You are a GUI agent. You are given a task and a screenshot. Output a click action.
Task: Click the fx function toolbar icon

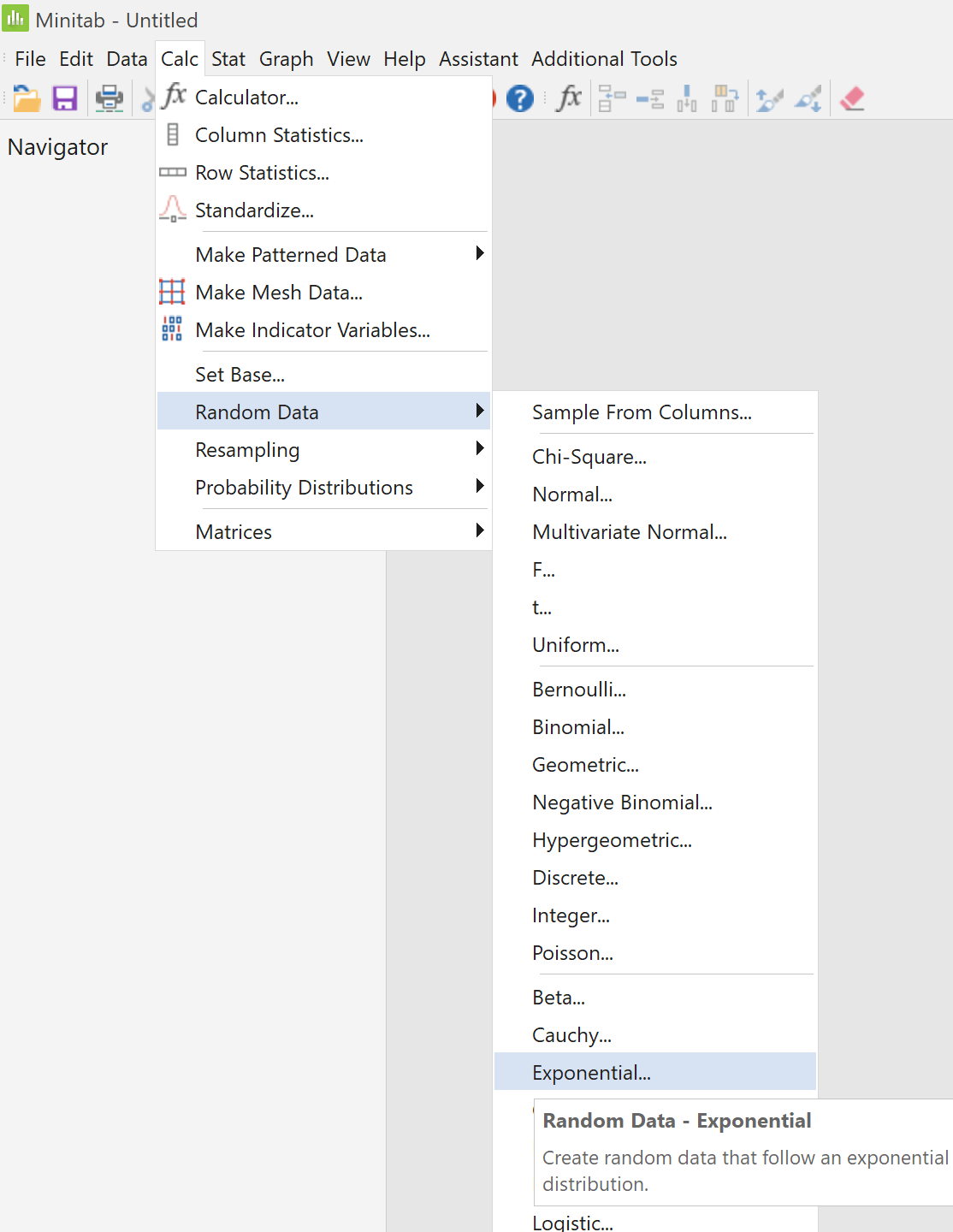pos(569,98)
